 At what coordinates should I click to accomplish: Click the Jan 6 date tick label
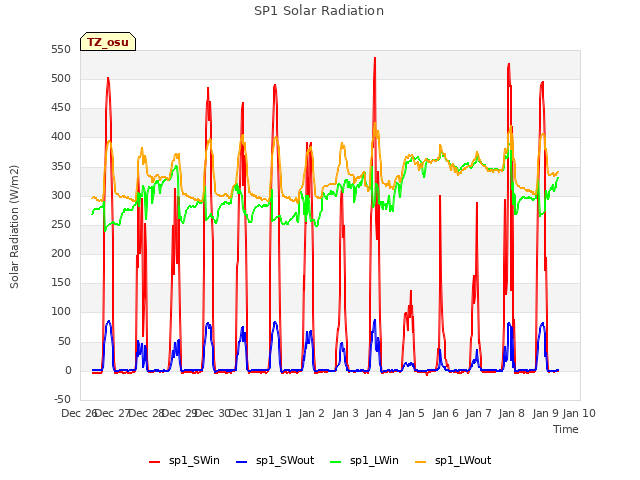point(445,413)
